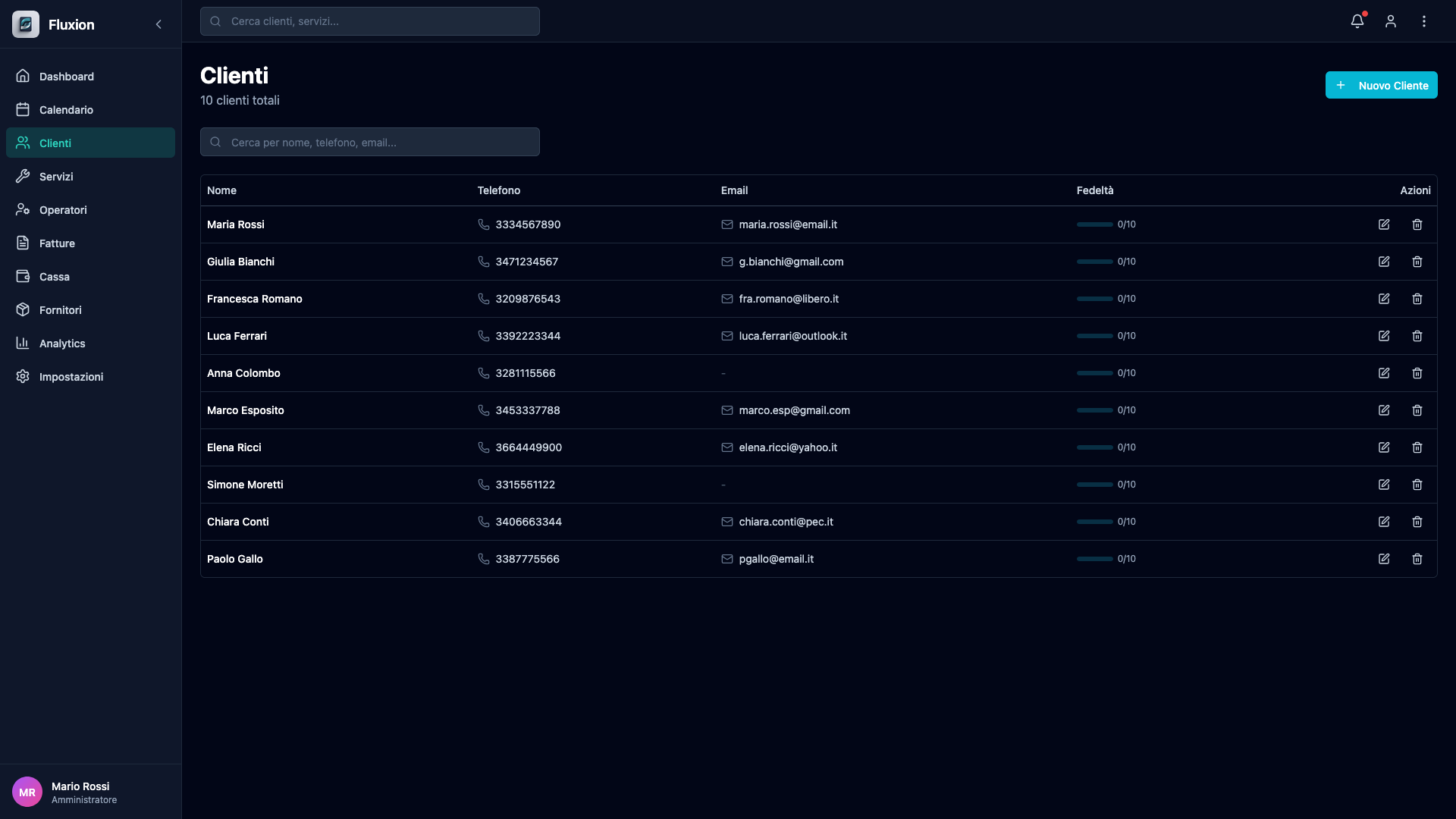Collapse the sidebar with the chevron

click(158, 24)
